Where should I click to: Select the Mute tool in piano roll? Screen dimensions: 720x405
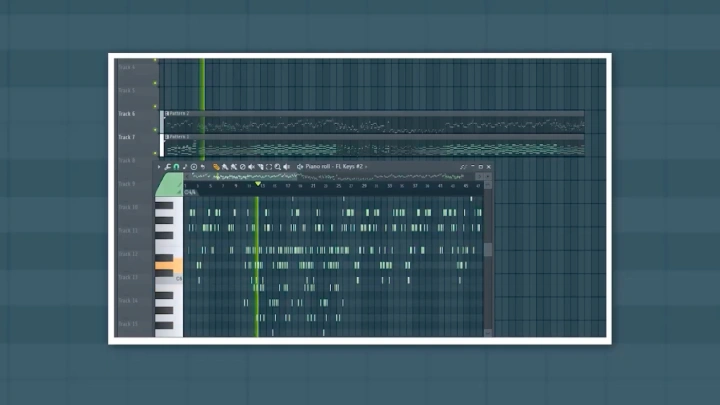(251, 167)
